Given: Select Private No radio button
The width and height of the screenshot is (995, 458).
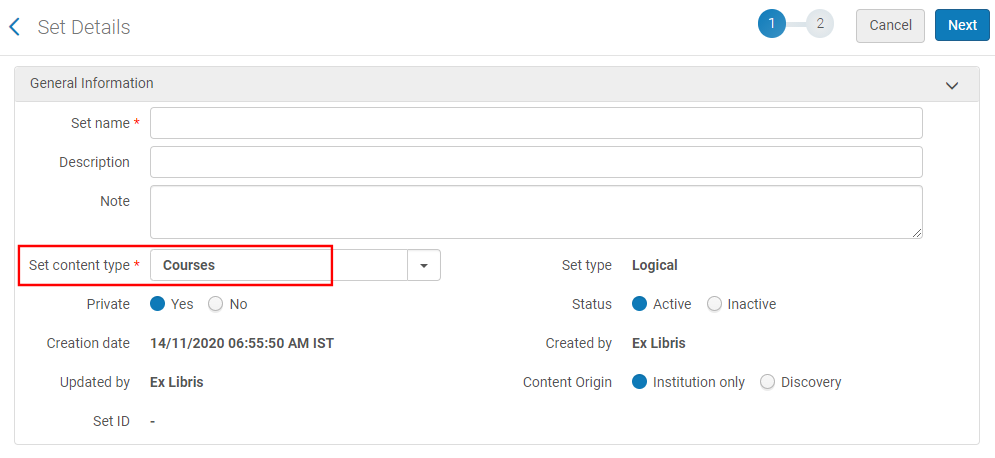Looking at the screenshot, I should point(215,304).
